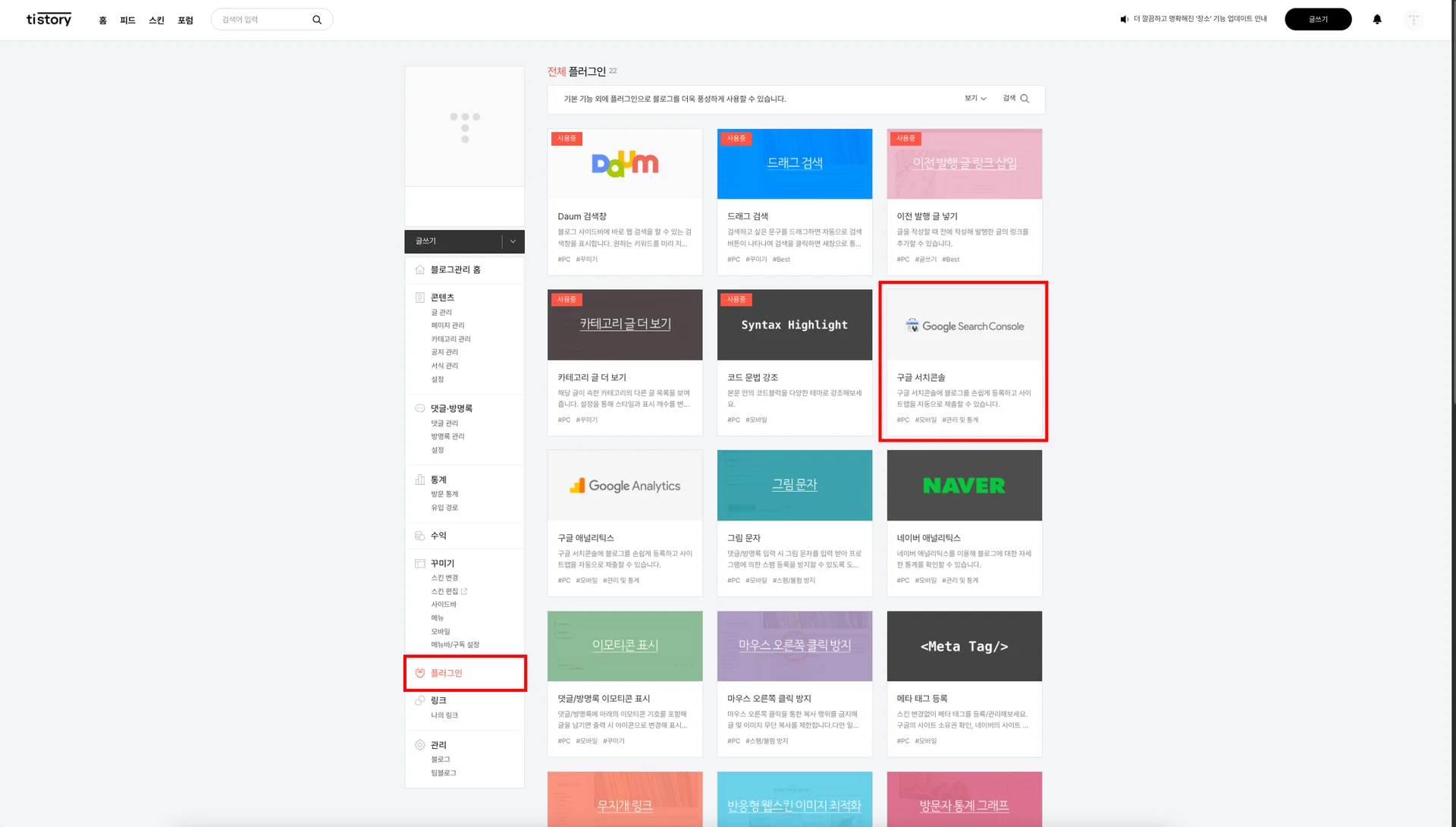Open 방문 통계 in the sidebar

(x=444, y=494)
